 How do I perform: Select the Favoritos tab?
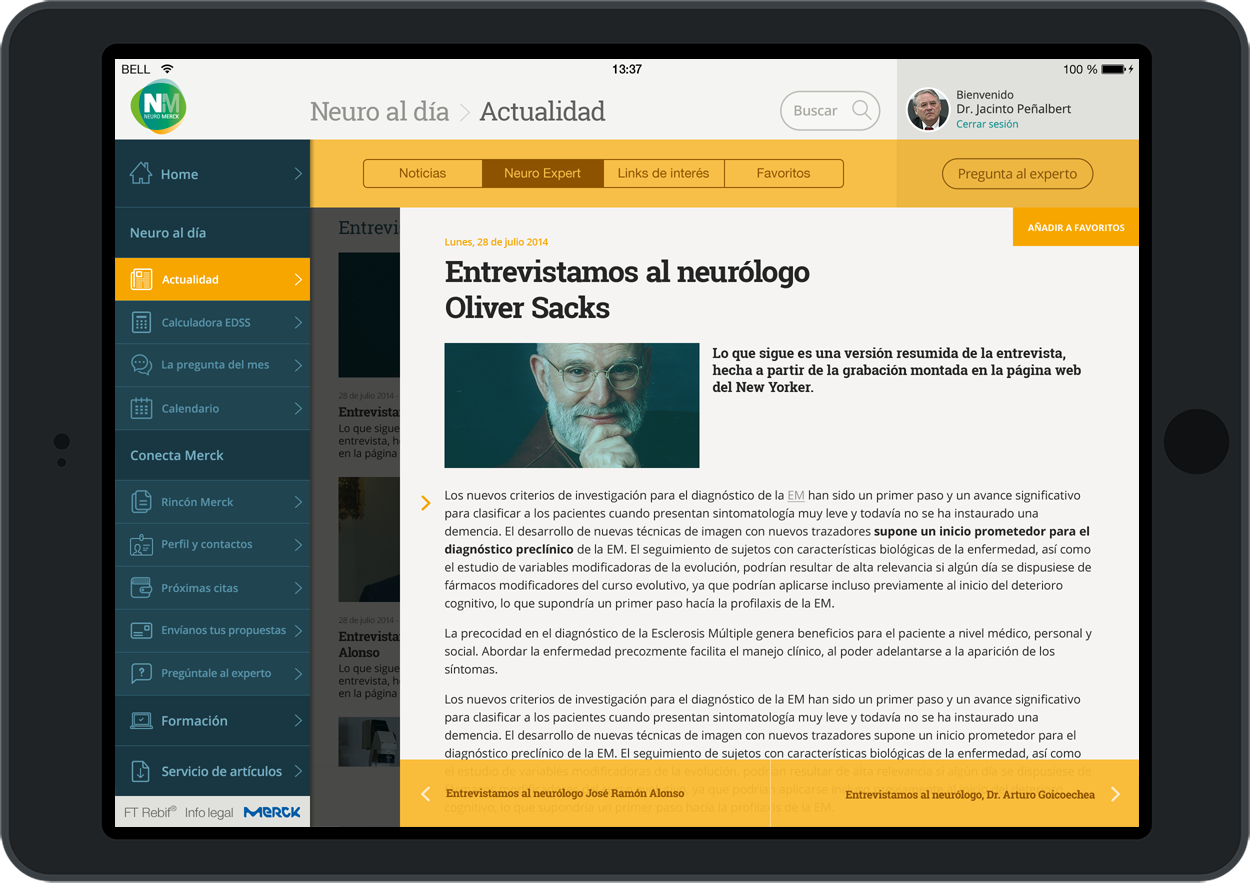pyautogui.click(x=783, y=173)
